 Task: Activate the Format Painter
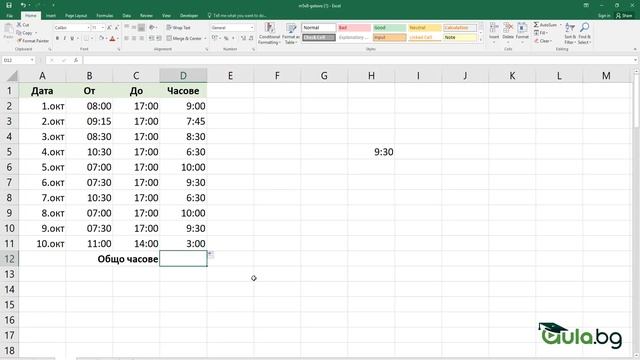tap(33, 41)
